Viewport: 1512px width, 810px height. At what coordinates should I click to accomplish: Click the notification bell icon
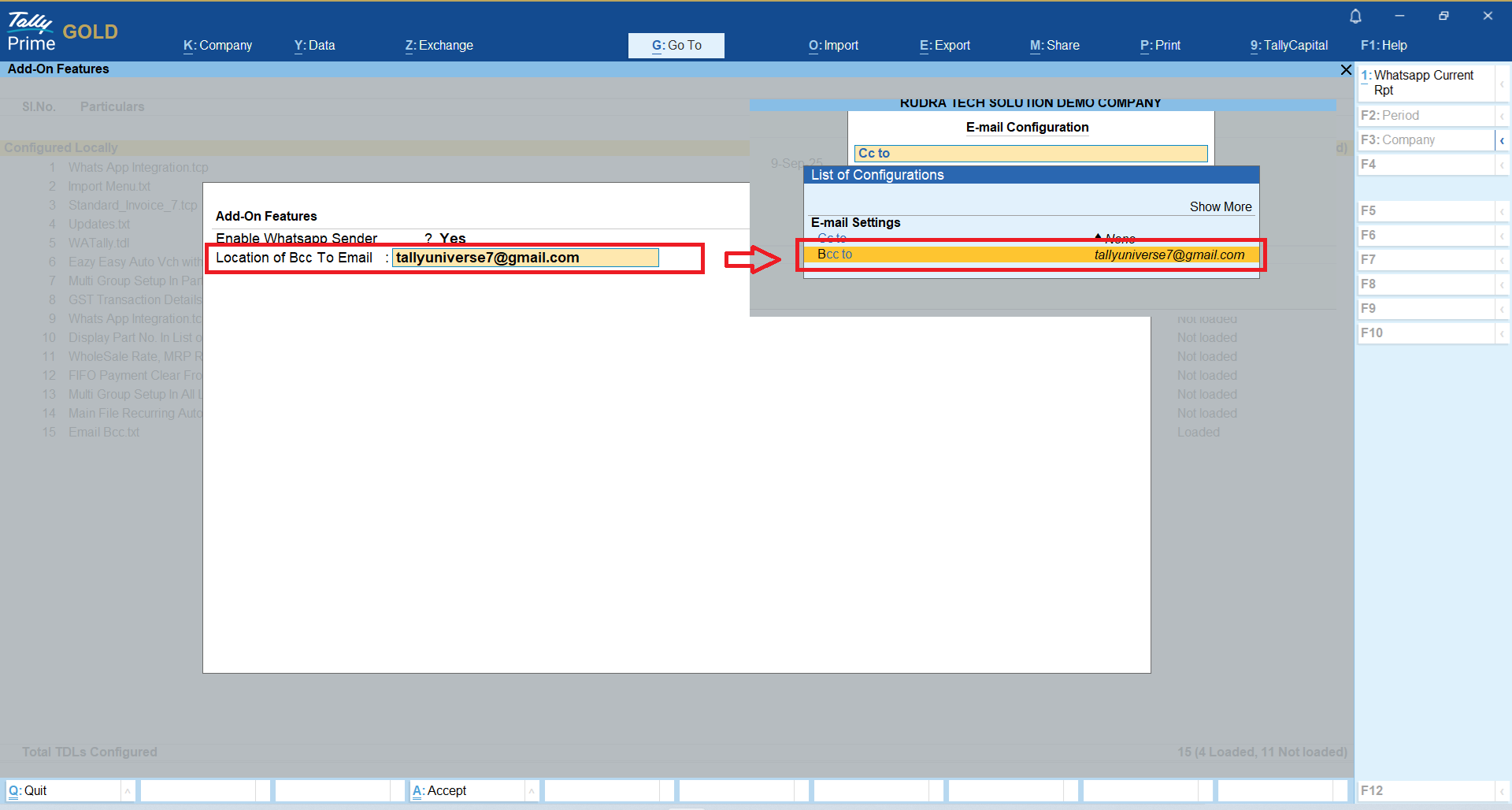(x=1355, y=16)
